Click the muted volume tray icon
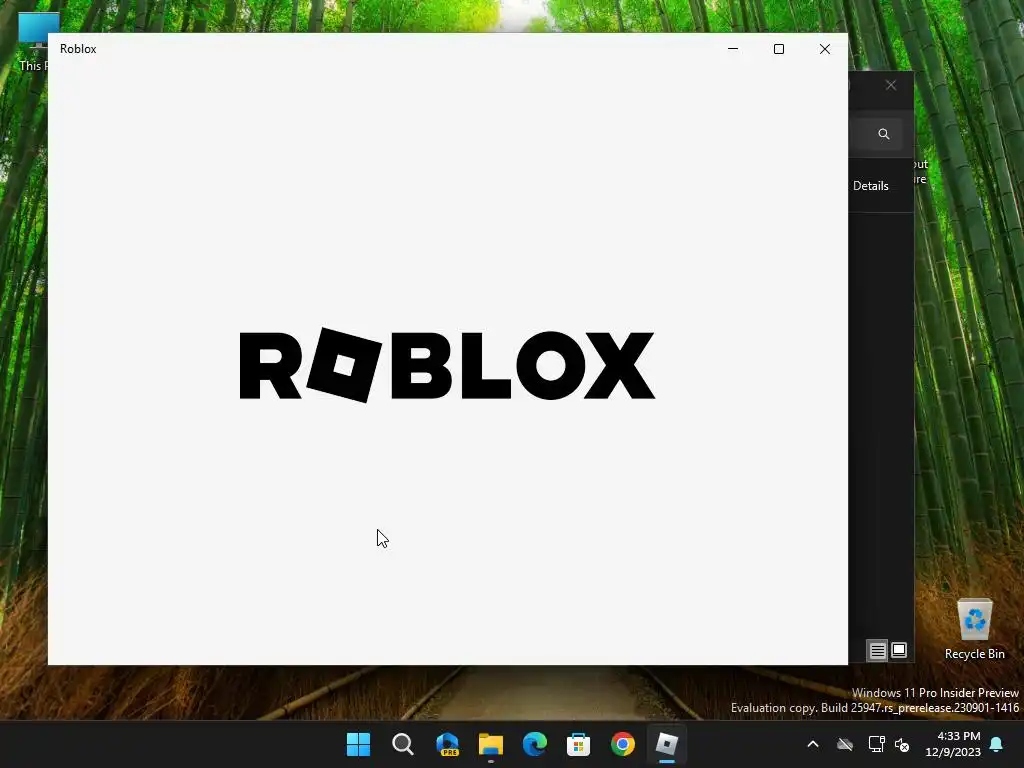Viewport: 1024px width, 768px height. click(902, 744)
